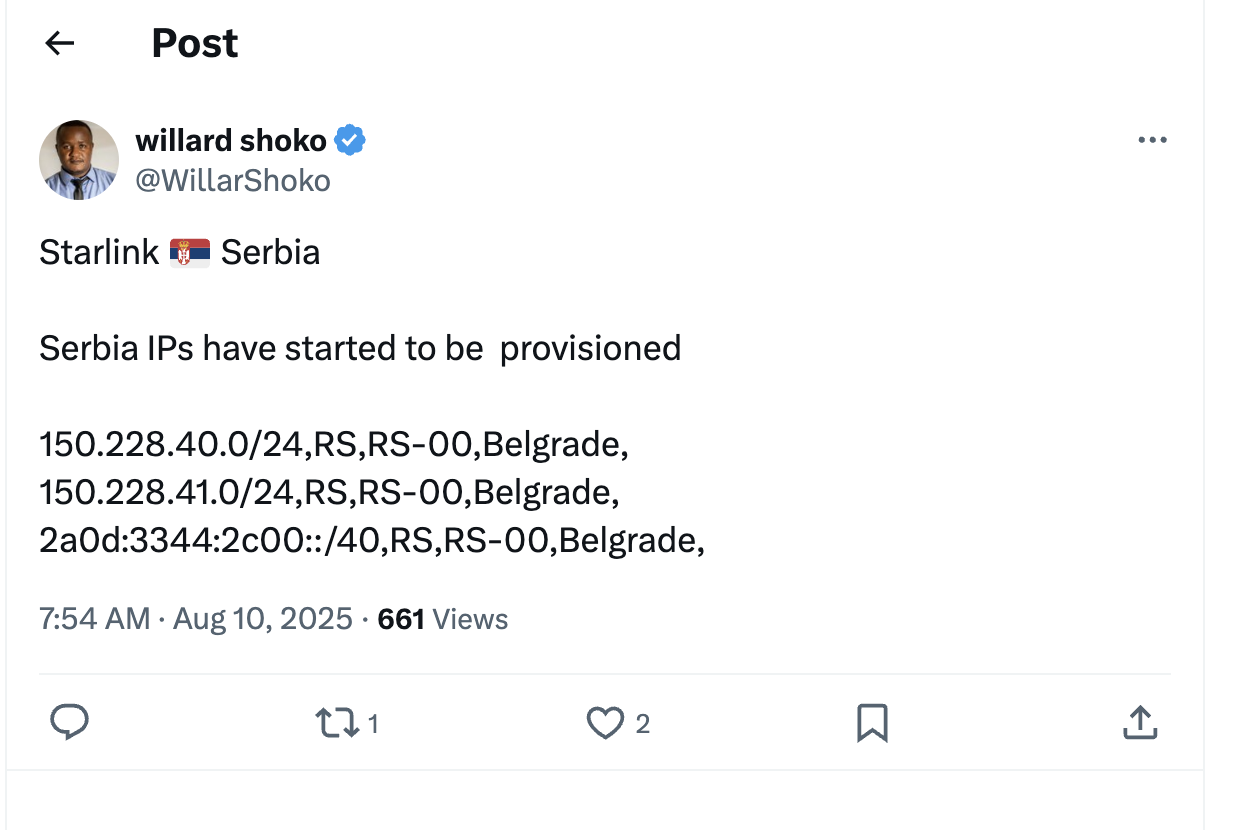The width and height of the screenshot is (1238, 830).
Task: Open the reply composer via speech bubble icon
Action: (x=69, y=721)
